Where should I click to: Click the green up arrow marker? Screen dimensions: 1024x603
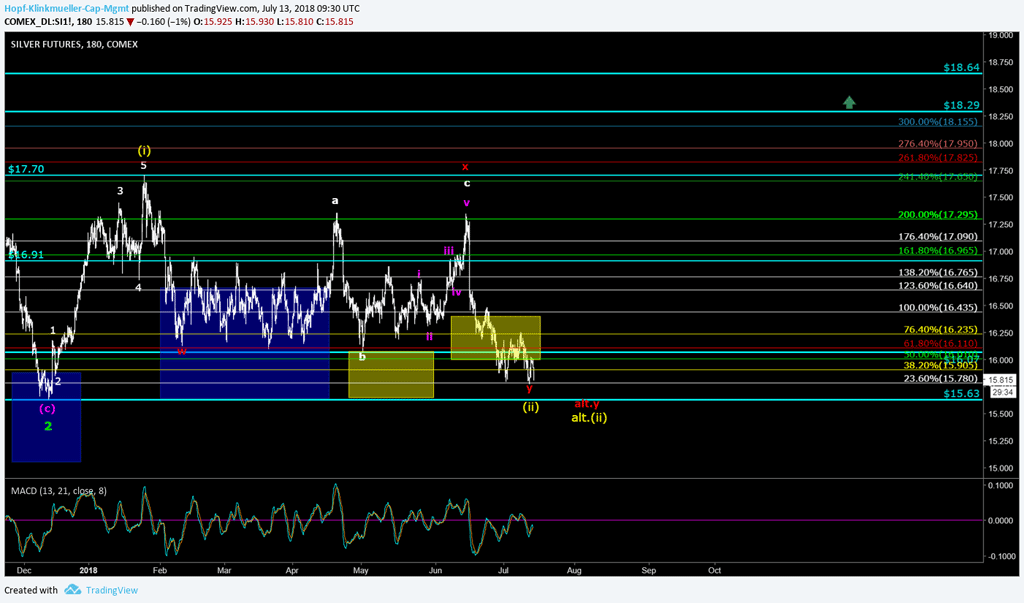coord(849,101)
